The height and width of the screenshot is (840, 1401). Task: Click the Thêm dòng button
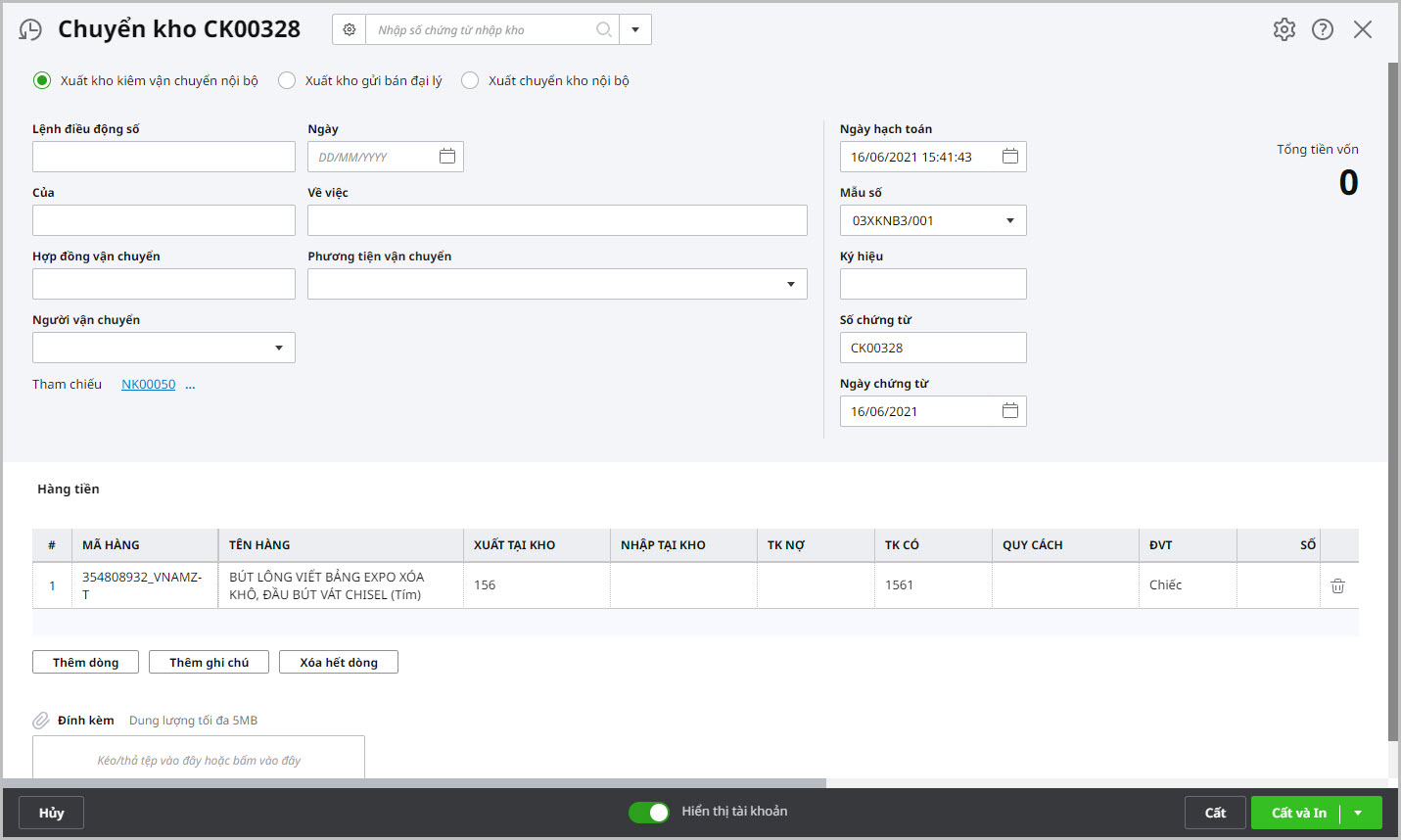click(x=85, y=662)
